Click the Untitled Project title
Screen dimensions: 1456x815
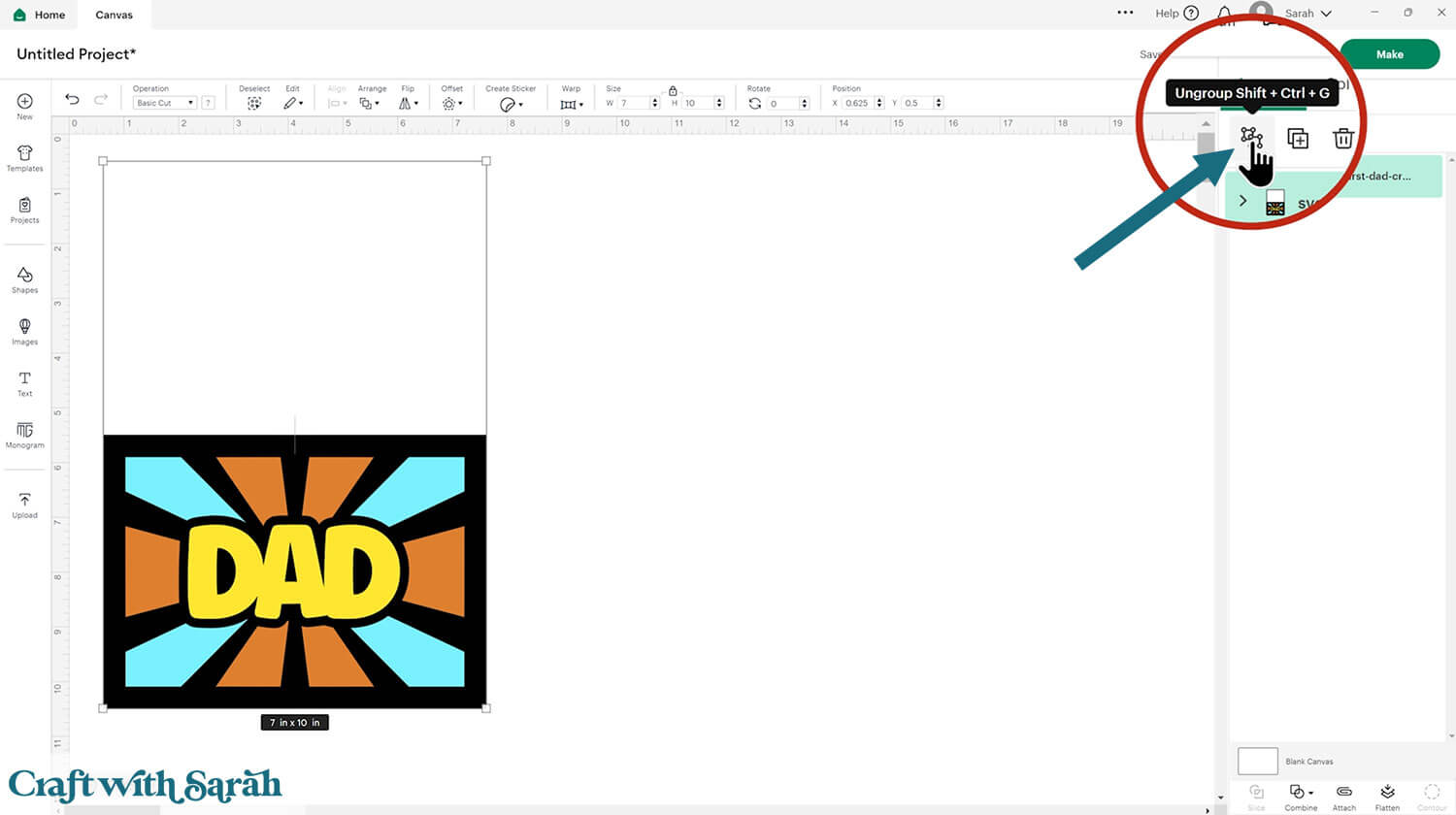tap(77, 53)
